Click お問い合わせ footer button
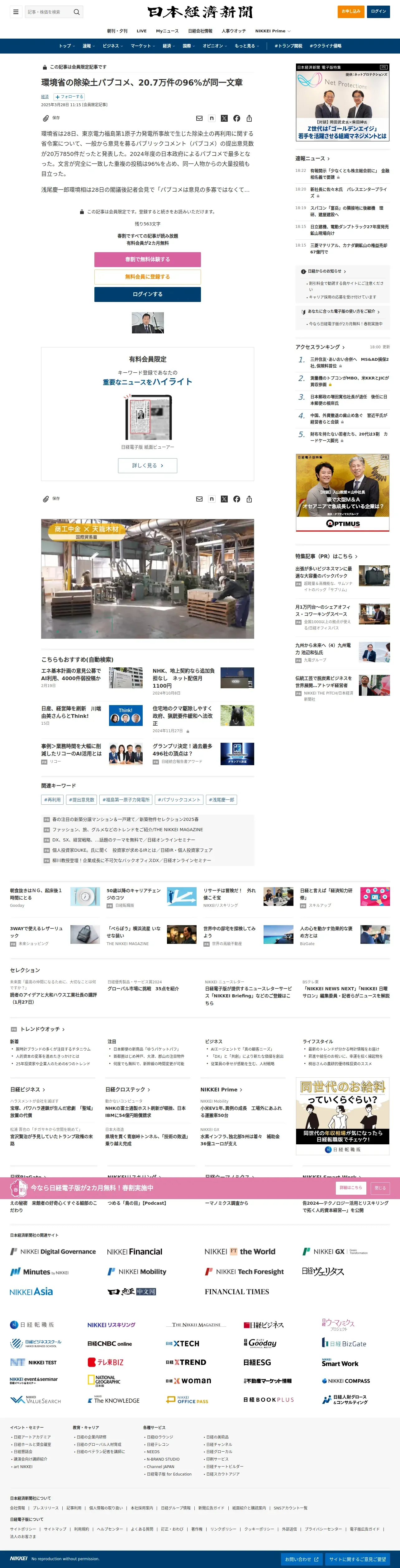 click(301, 1559)
